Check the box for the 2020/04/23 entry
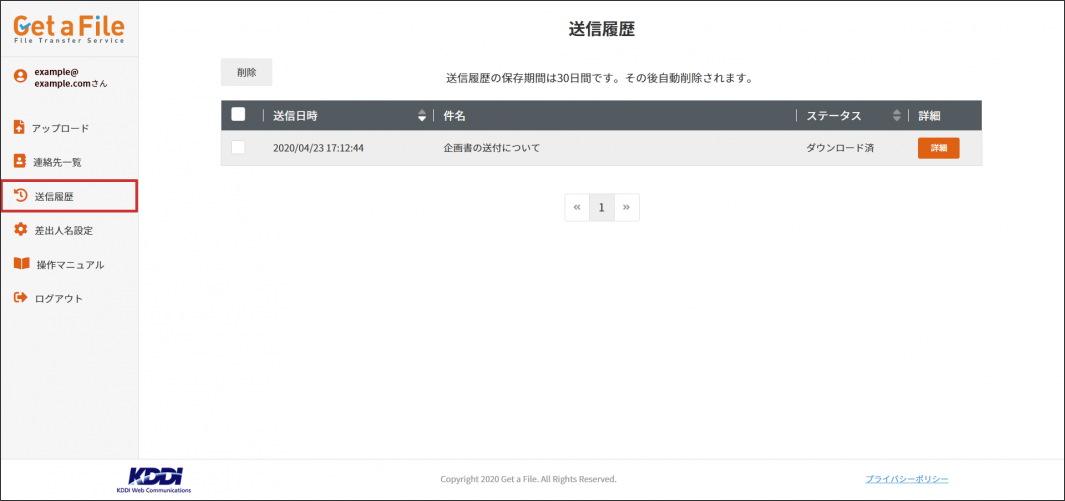Image resolution: width=1065 pixels, height=501 pixels. 238,148
